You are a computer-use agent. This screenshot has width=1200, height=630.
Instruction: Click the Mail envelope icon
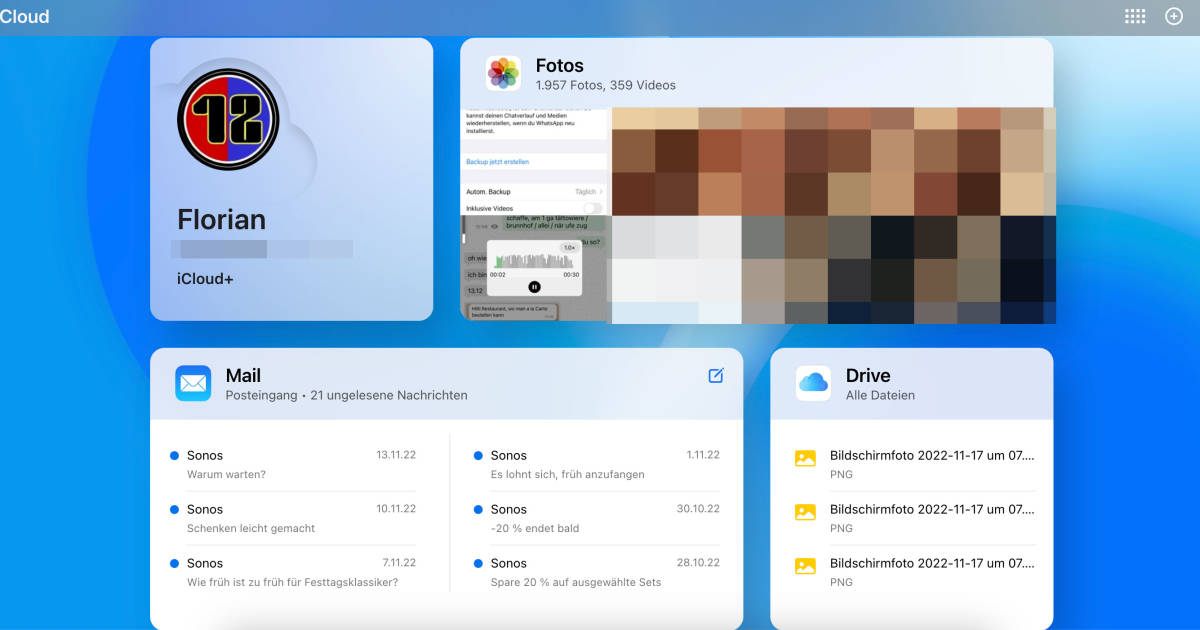[x=193, y=383]
